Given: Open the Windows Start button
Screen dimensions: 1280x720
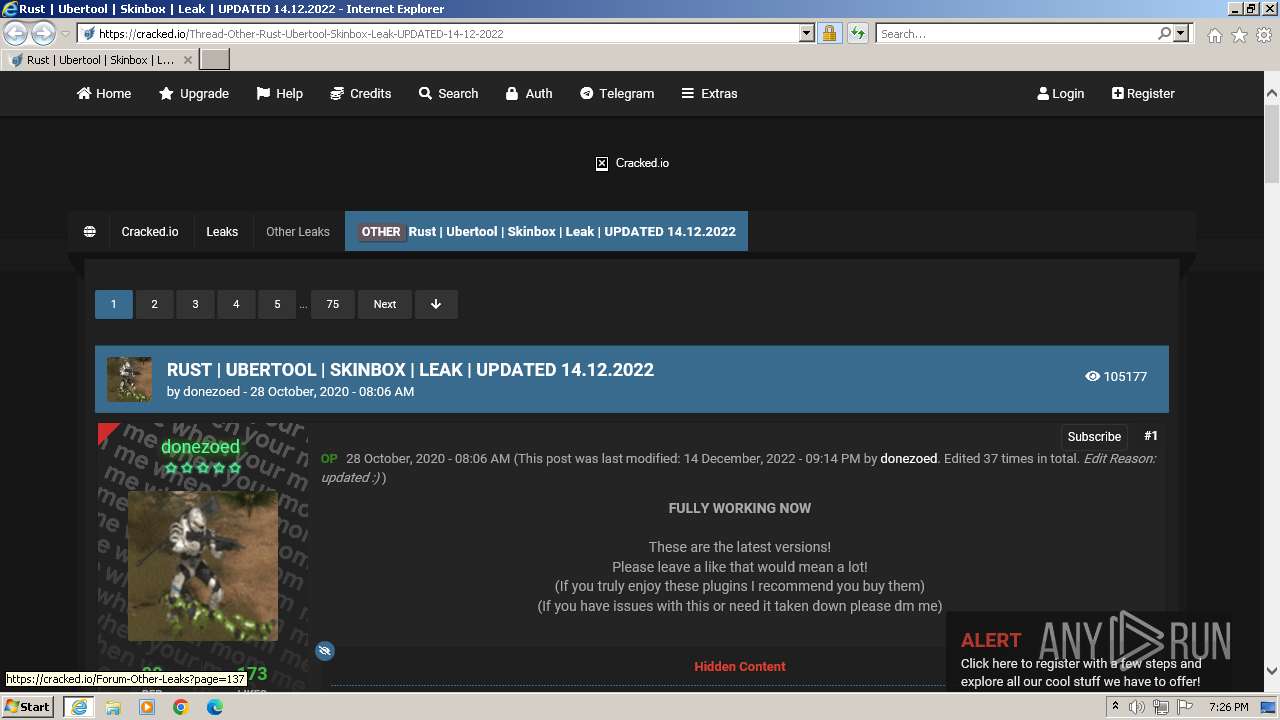Looking at the screenshot, I should [28, 706].
